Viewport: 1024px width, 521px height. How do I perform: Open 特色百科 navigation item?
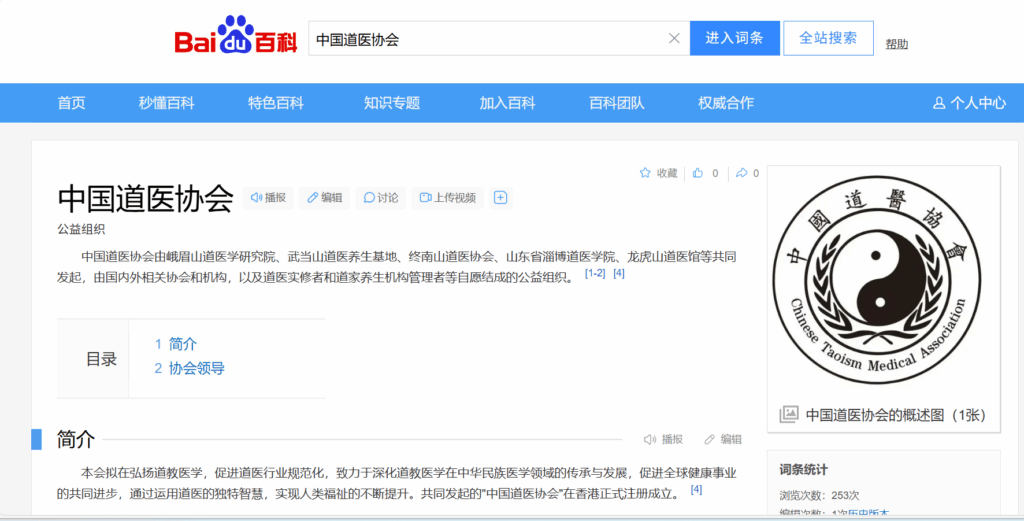(276, 103)
